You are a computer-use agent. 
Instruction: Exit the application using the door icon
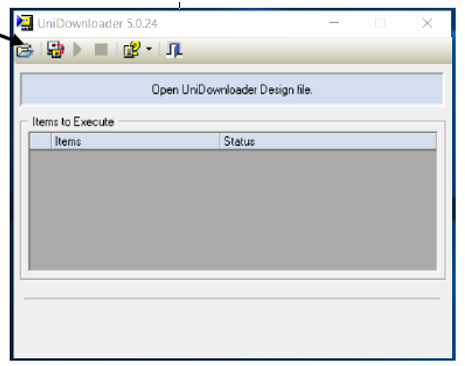coord(174,50)
